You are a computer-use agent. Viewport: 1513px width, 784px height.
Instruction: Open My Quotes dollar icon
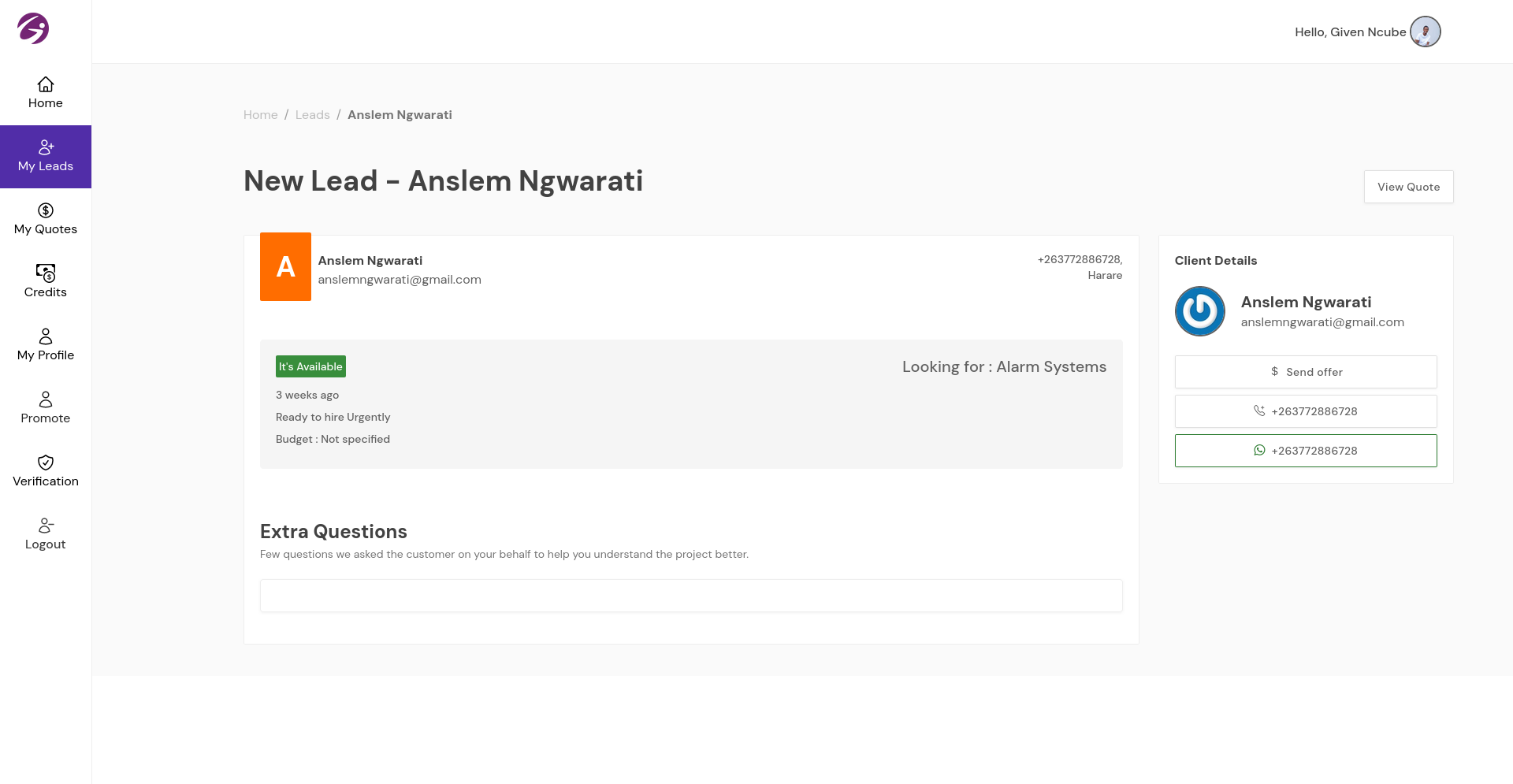tap(46, 210)
